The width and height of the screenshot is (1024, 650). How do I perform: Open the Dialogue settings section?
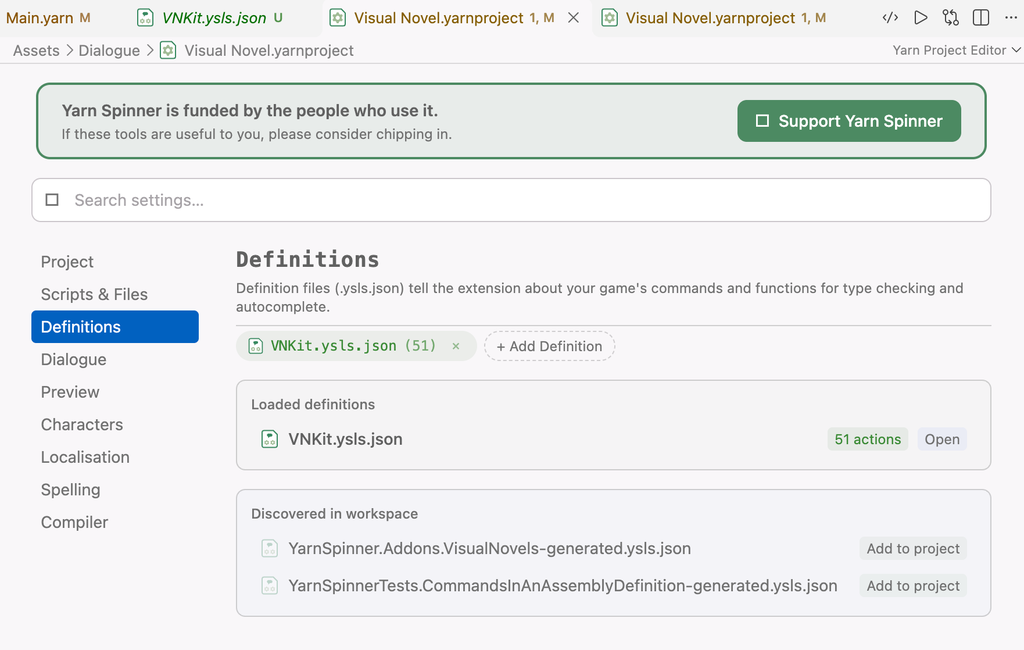(115, 359)
